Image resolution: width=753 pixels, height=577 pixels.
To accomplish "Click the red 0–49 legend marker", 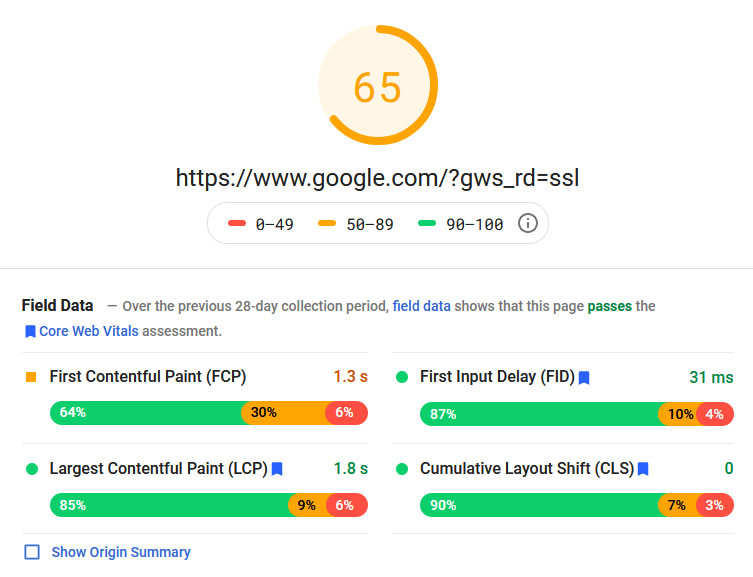I will pos(237,223).
